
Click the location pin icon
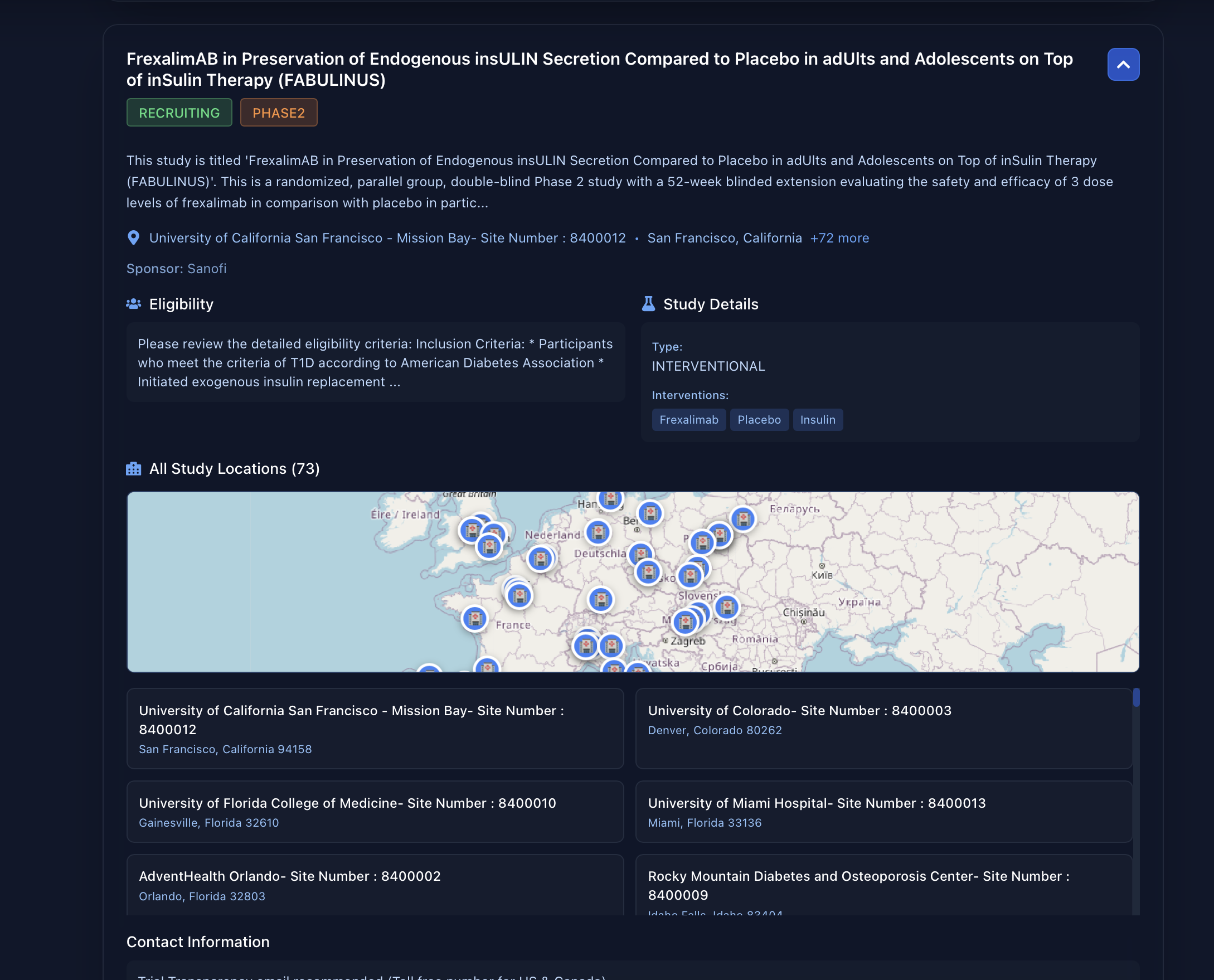[133, 237]
